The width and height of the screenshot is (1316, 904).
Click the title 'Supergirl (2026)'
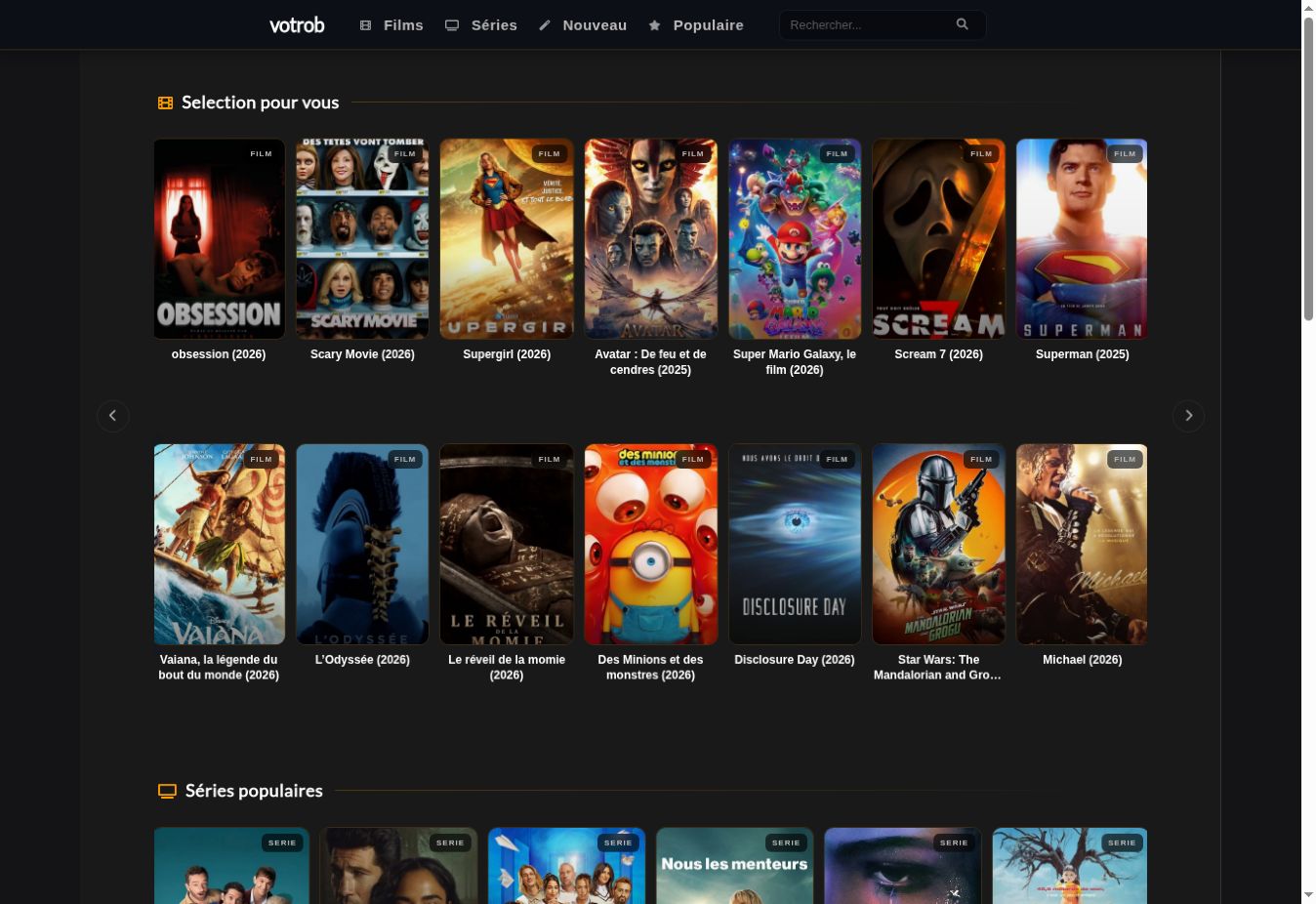coord(507,354)
